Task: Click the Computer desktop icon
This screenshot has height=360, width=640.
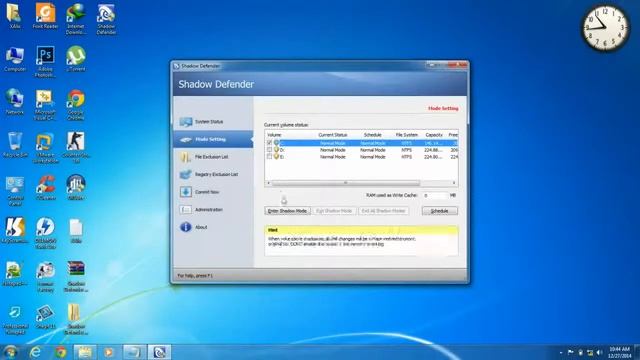Action: (15, 60)
